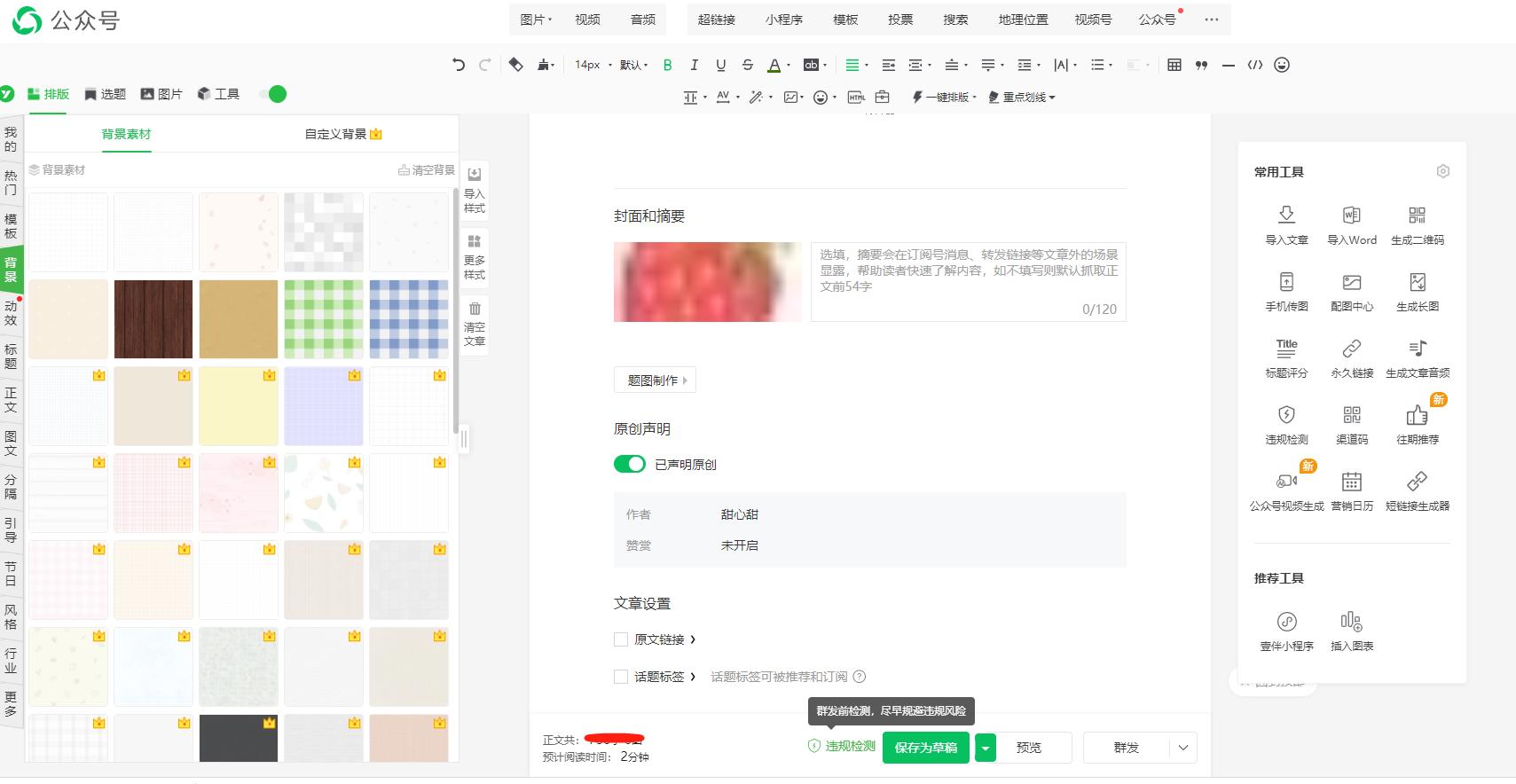Open the 一键排版 dropdown
The height and width of the screenshot is (784, 1516).
(x=945, y=97)
